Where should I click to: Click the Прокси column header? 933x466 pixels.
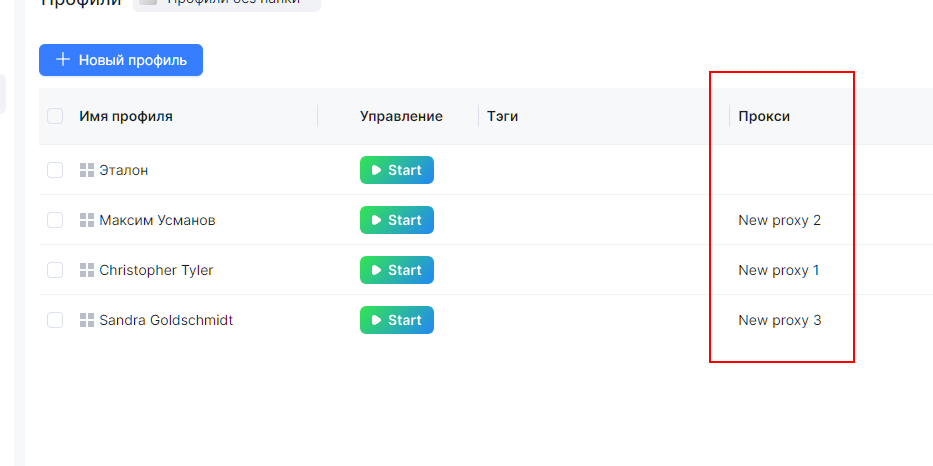pyautogui.click(x=764, y=116)
